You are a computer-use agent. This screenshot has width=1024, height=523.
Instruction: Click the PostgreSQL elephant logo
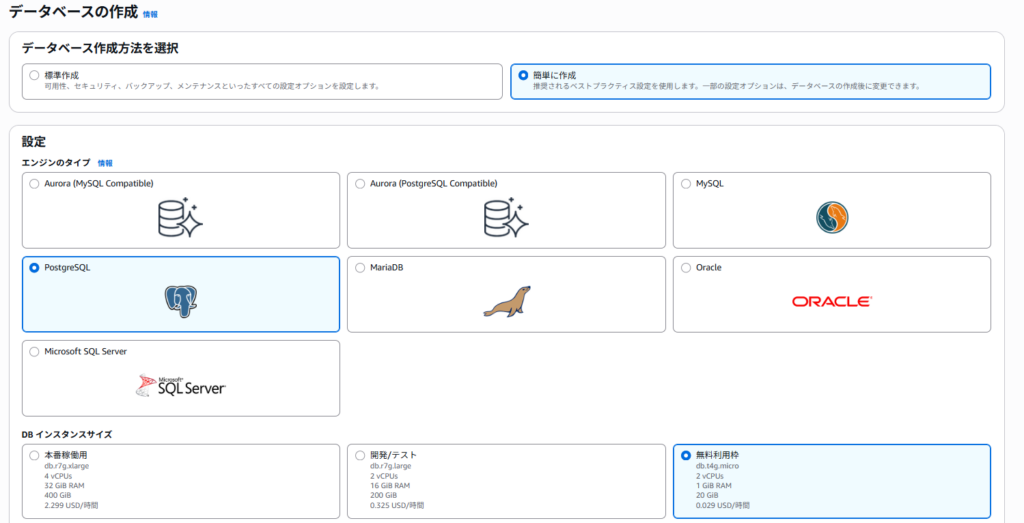coord(181,301)
